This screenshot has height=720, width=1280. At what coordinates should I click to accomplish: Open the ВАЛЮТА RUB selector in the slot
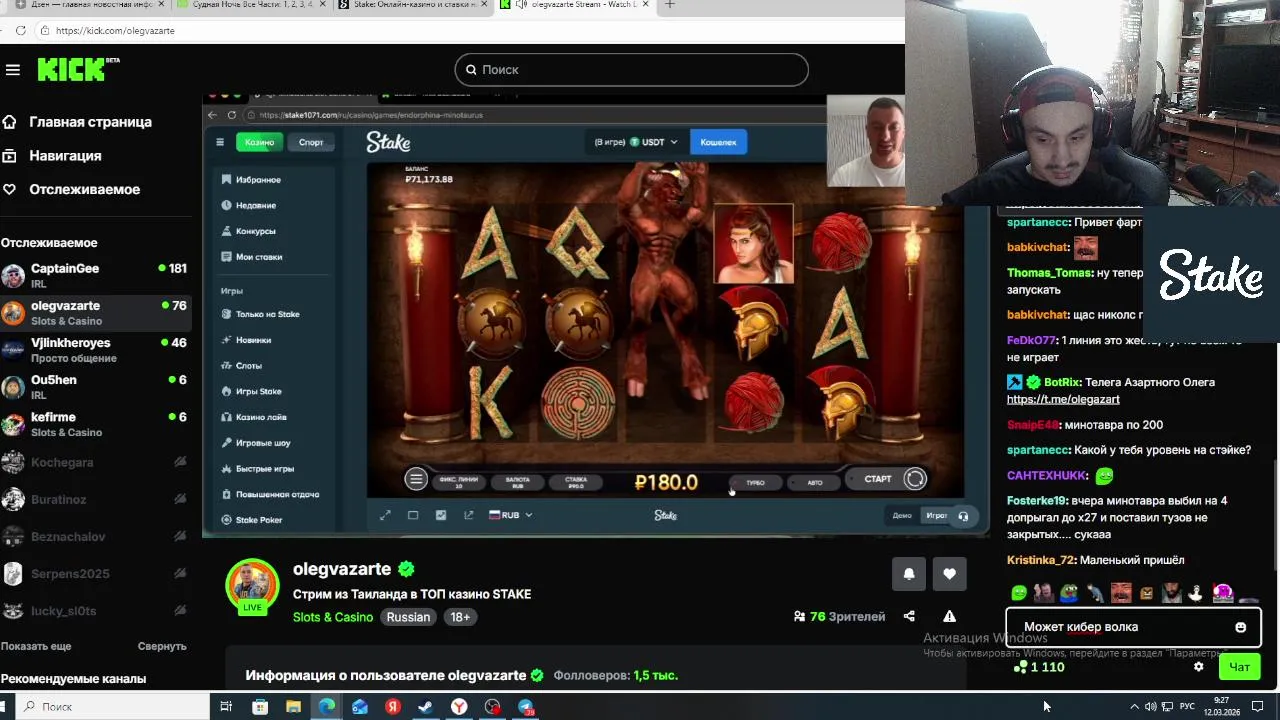518,482
